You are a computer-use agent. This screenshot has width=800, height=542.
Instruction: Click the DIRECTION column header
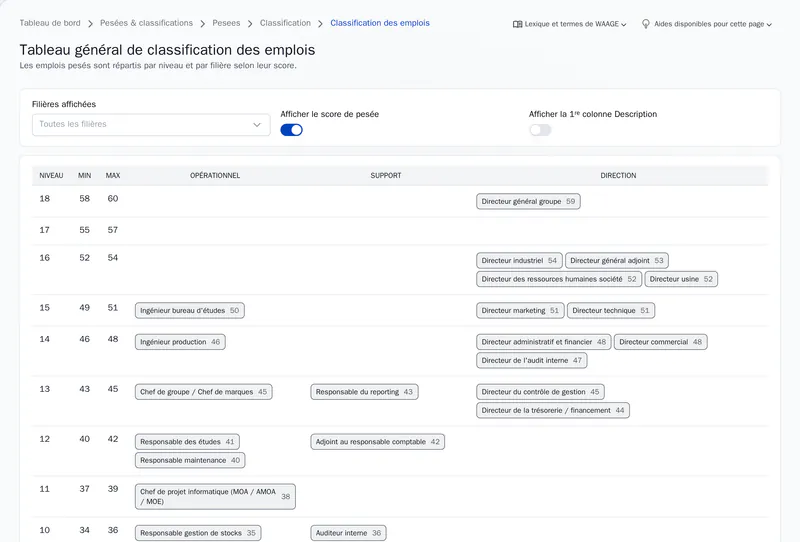coord(618,176)
